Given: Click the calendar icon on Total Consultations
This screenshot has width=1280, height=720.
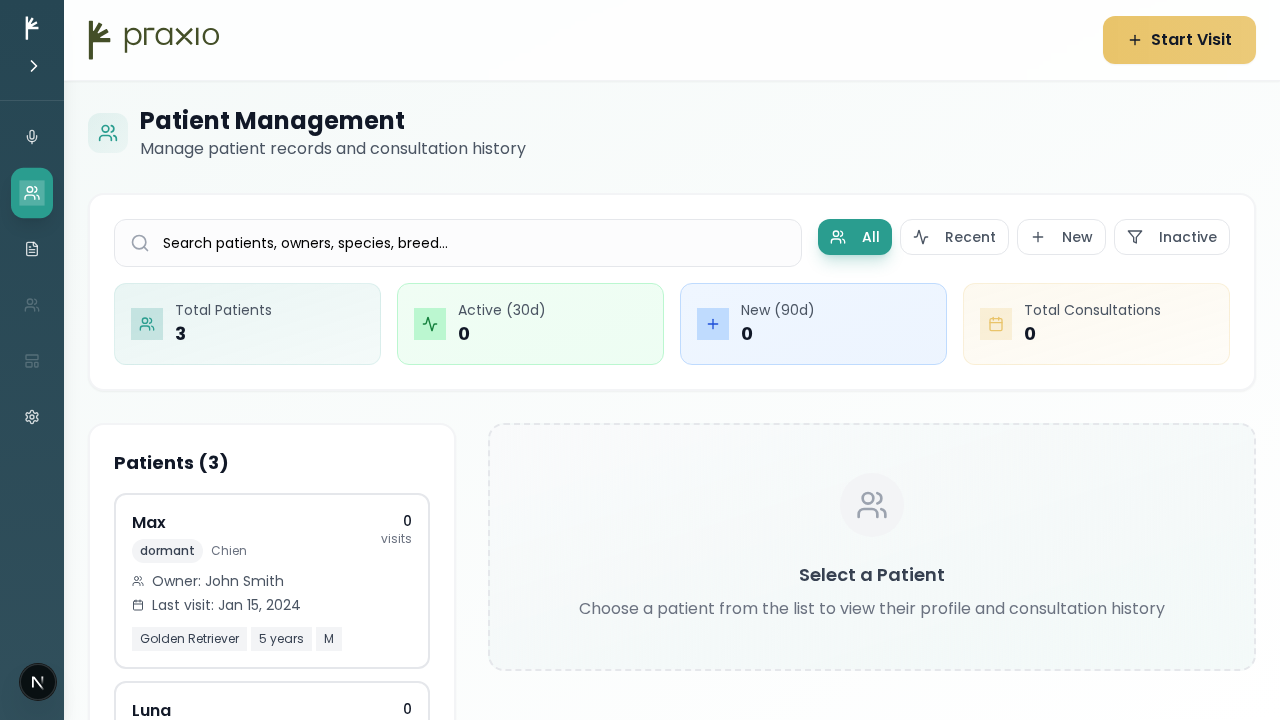Looking at the screenshot, I should tap(996, 324).
